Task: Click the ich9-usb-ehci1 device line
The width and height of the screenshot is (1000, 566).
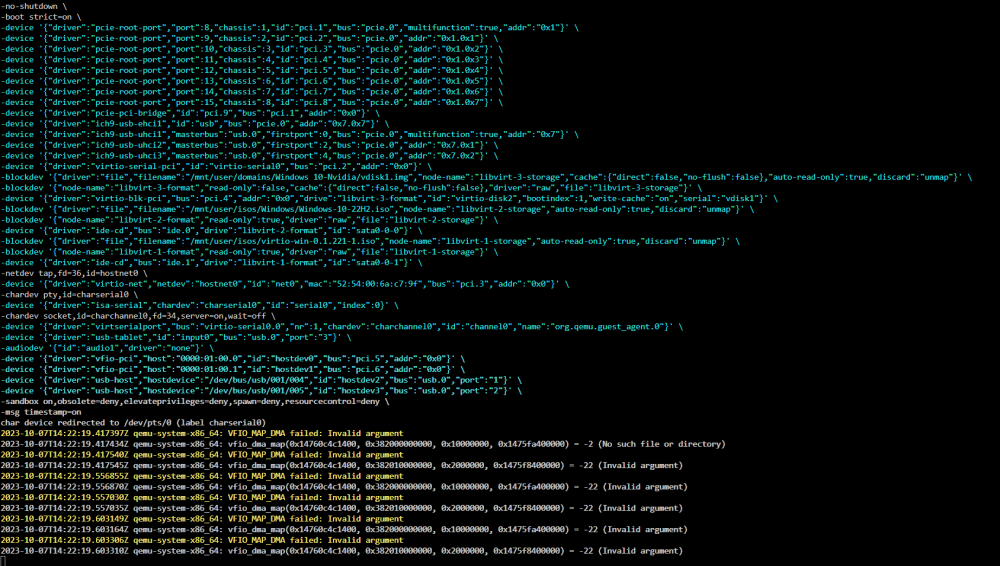Action: click(195, 124)
